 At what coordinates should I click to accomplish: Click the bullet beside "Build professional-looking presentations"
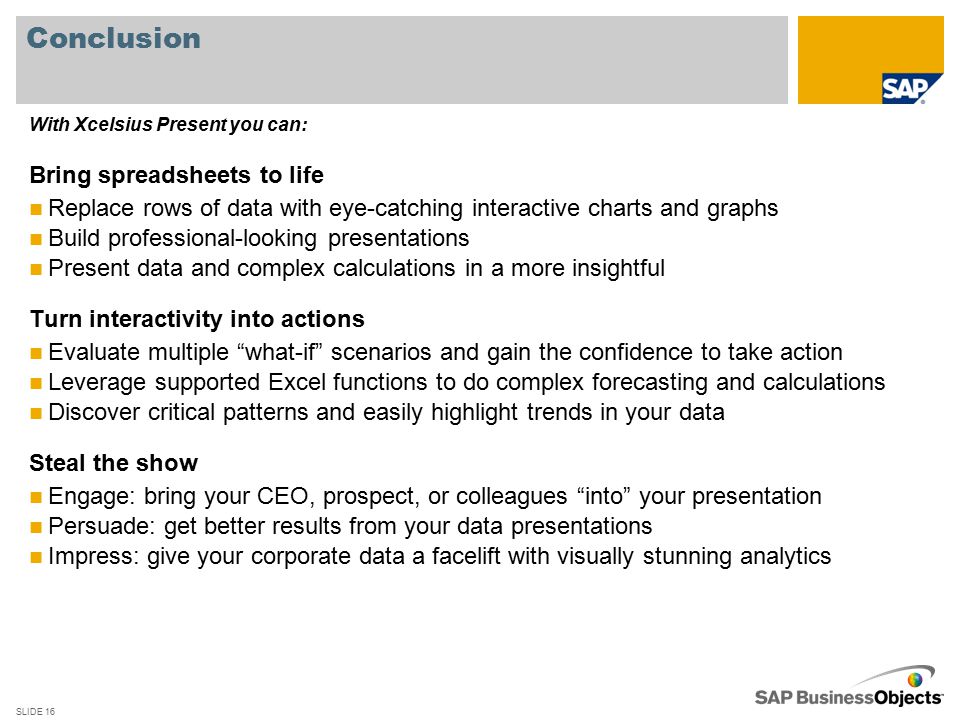36,239
